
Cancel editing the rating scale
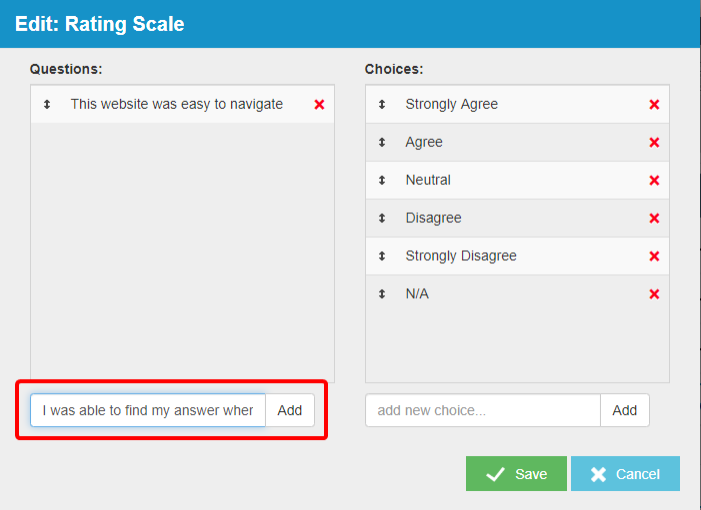[625, 474]
